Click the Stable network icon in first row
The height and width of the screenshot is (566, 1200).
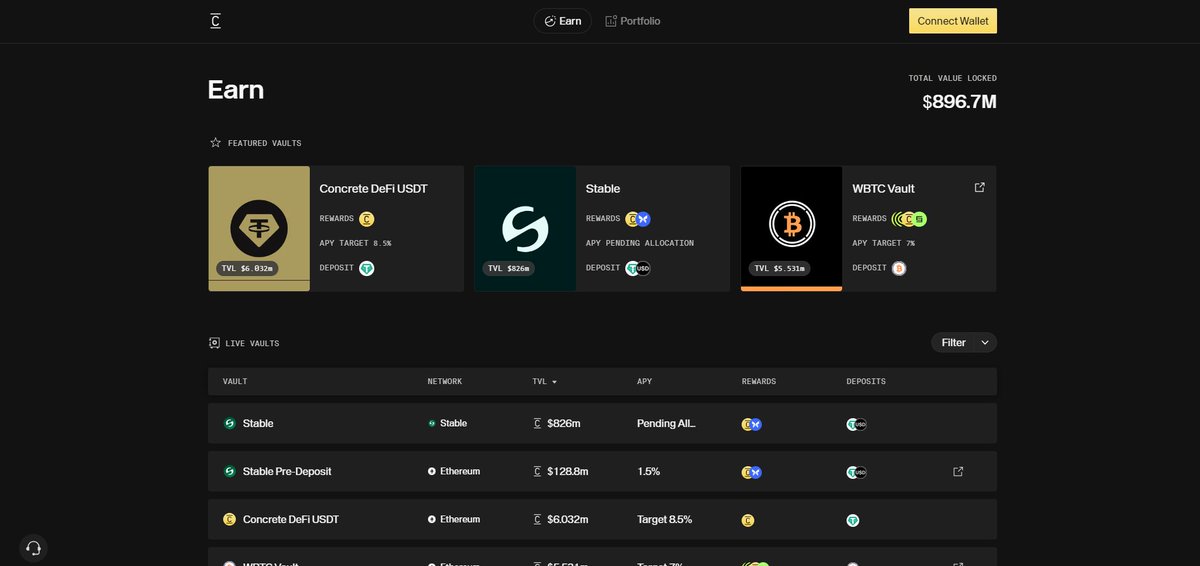(x=432, y=423)
